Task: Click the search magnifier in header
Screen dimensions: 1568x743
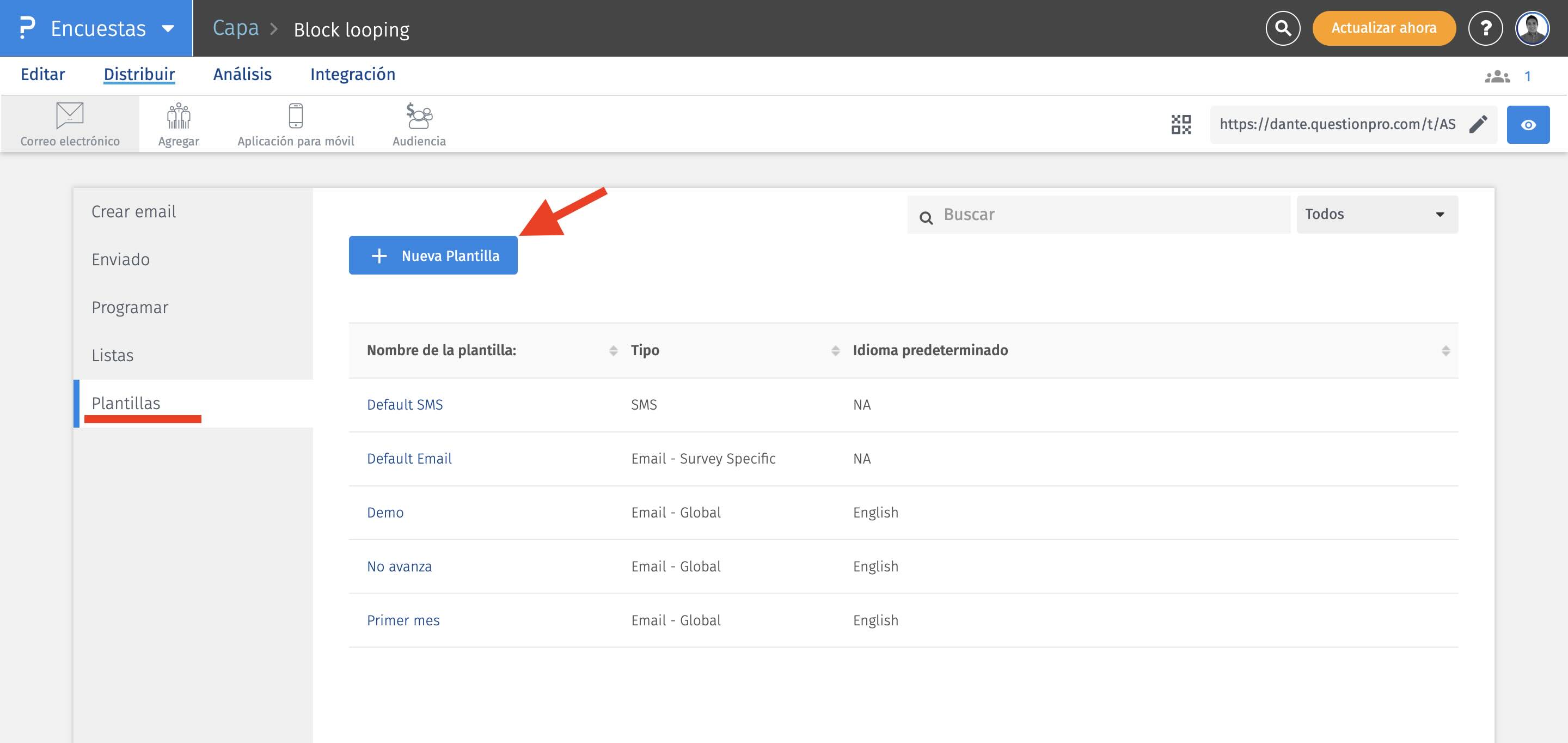Action: pos(1283,28)
